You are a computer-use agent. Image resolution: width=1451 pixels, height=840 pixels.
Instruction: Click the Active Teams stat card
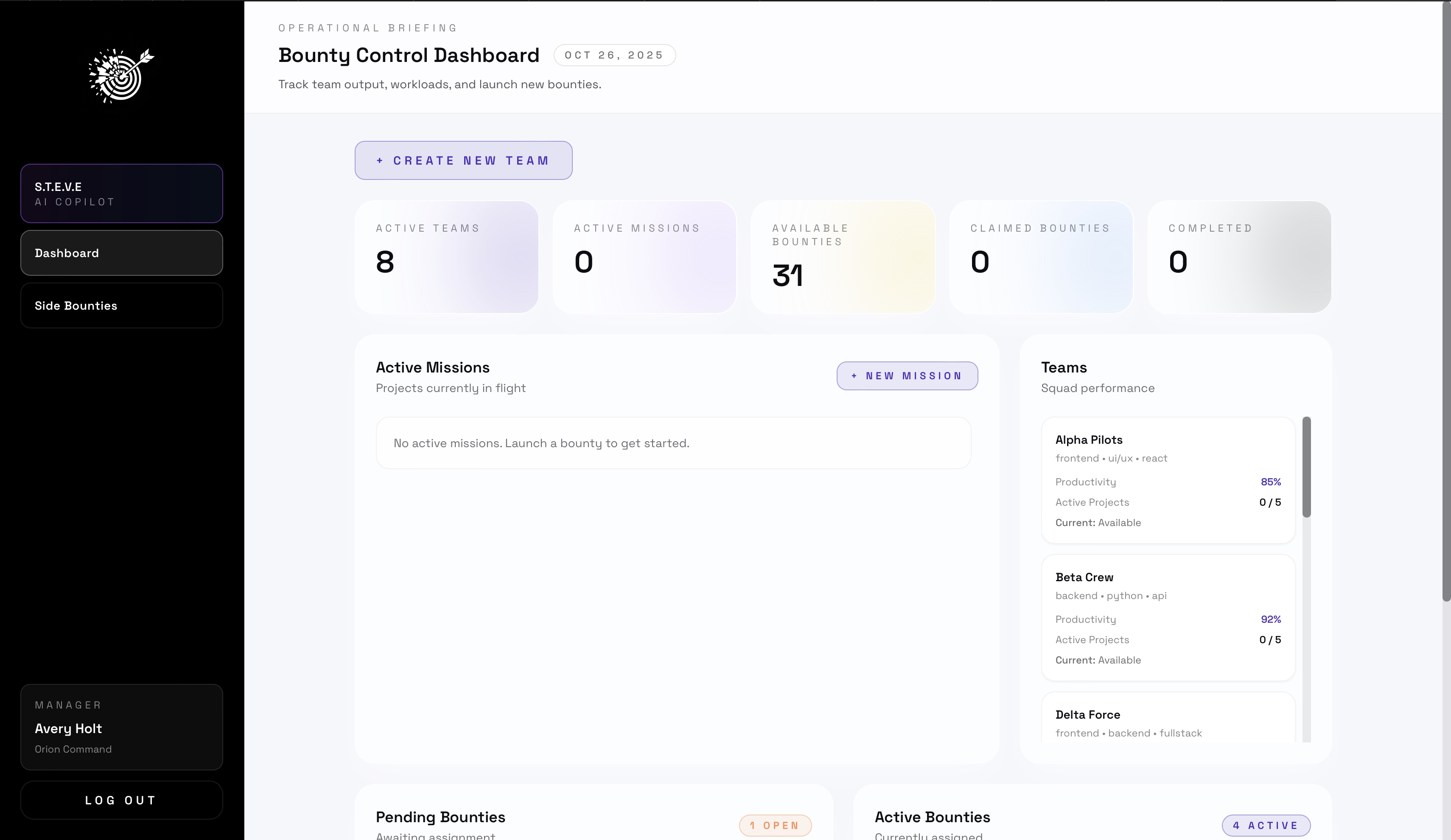point(446,257)
